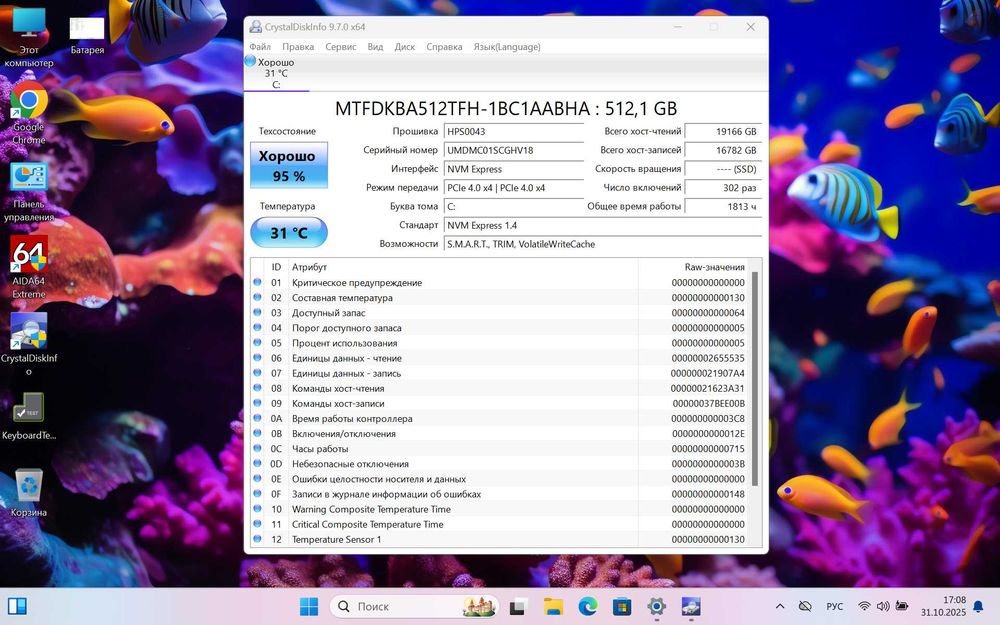Click the Возможности field S.M.A.R.T., TRIM

[x=602, y=244]
